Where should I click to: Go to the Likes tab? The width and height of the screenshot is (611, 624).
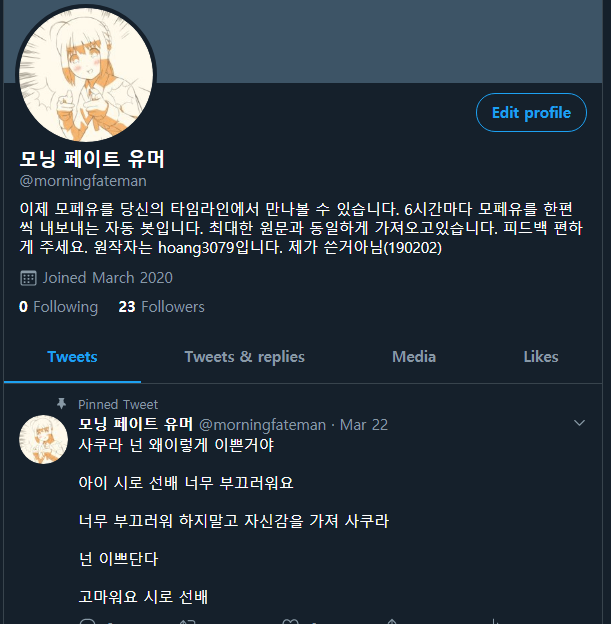[541, 357]
